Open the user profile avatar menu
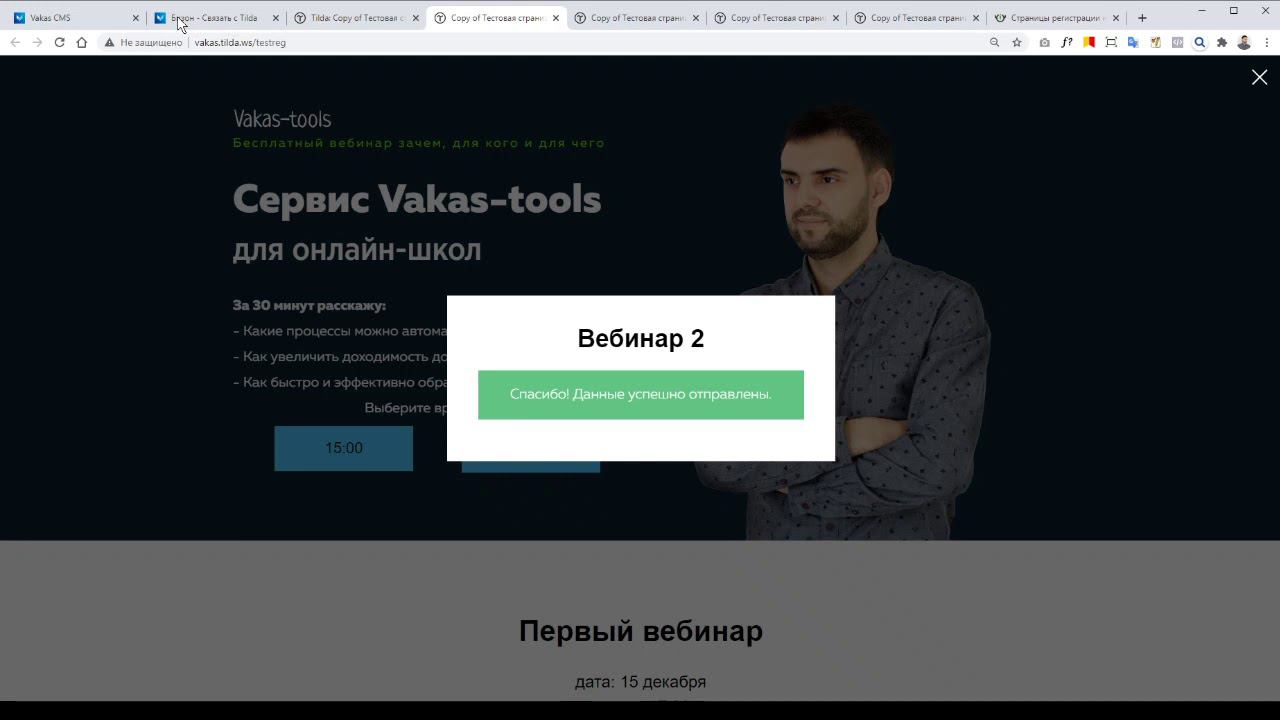Viewport: 1280px width, 720px height. pos(1244,43)
